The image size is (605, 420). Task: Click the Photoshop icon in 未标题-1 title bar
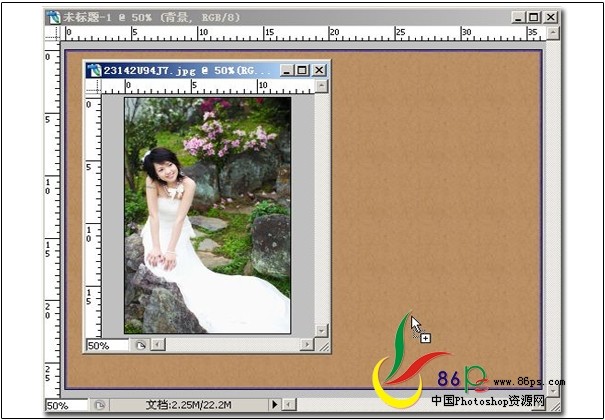[x=54, y=17]
